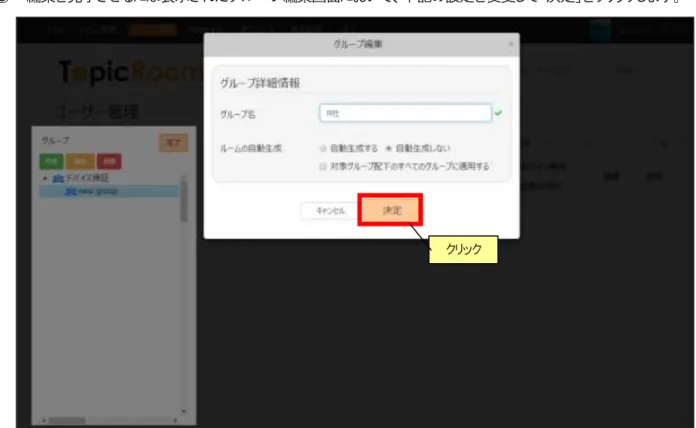Click the 決定 button in the dialog
This screenshot has height=428, width=696.
pos(390,210)
